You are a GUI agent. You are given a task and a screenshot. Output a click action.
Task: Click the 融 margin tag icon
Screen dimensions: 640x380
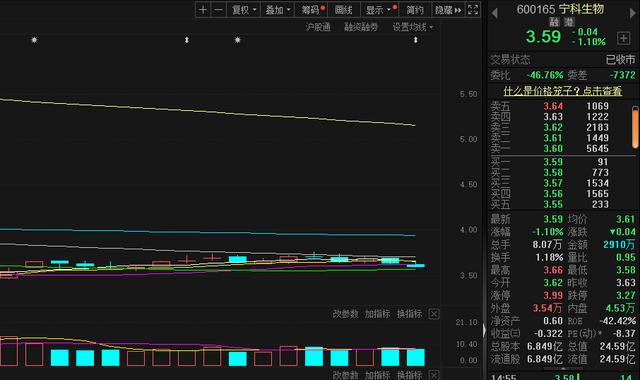pos(554,22)
